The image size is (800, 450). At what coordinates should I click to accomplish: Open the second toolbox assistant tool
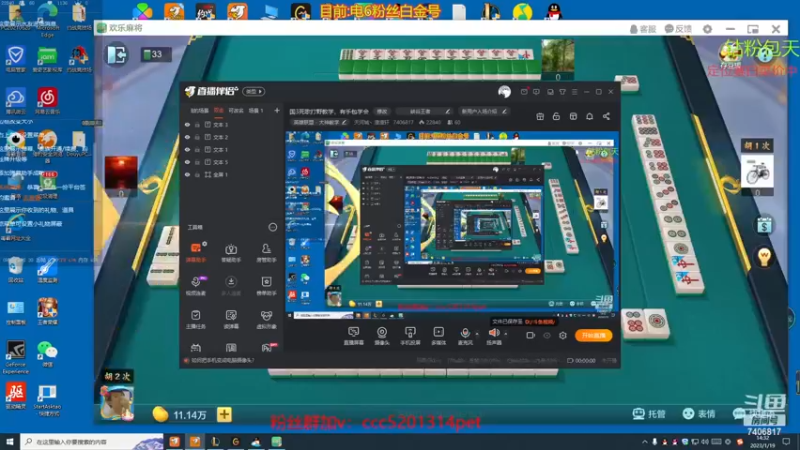[x=231, y=252]
